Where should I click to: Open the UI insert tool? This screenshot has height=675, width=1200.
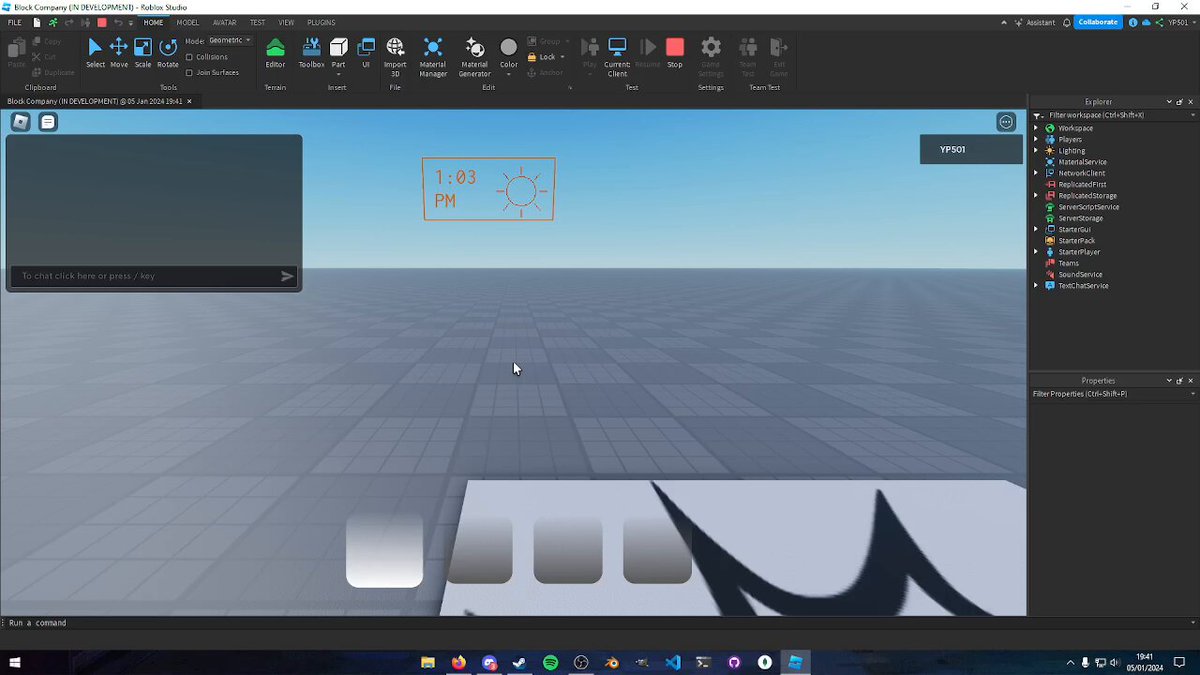[x=366, y=53]
